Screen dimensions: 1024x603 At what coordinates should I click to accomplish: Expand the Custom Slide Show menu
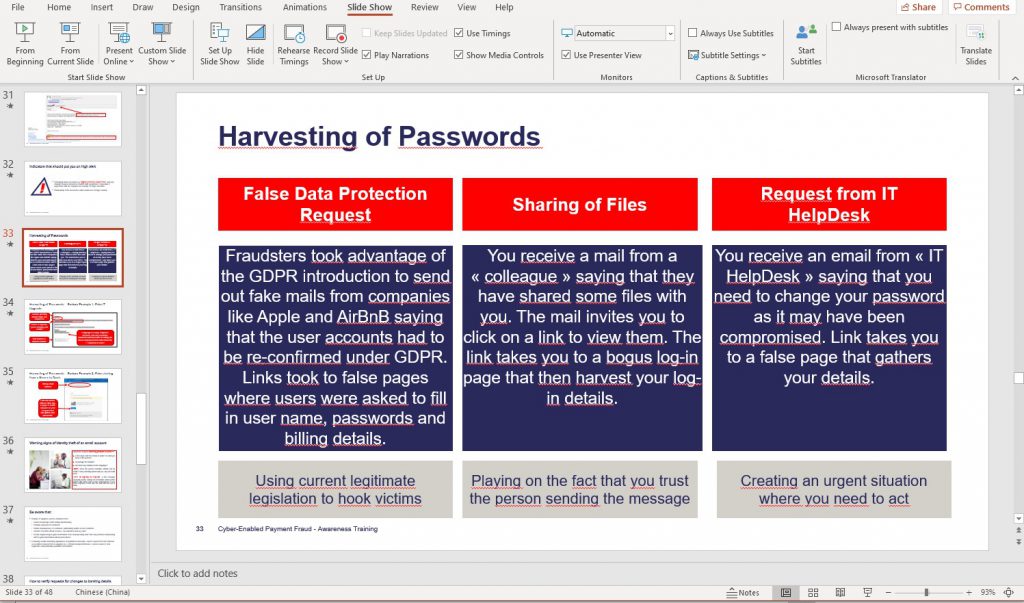click(162, 44)
